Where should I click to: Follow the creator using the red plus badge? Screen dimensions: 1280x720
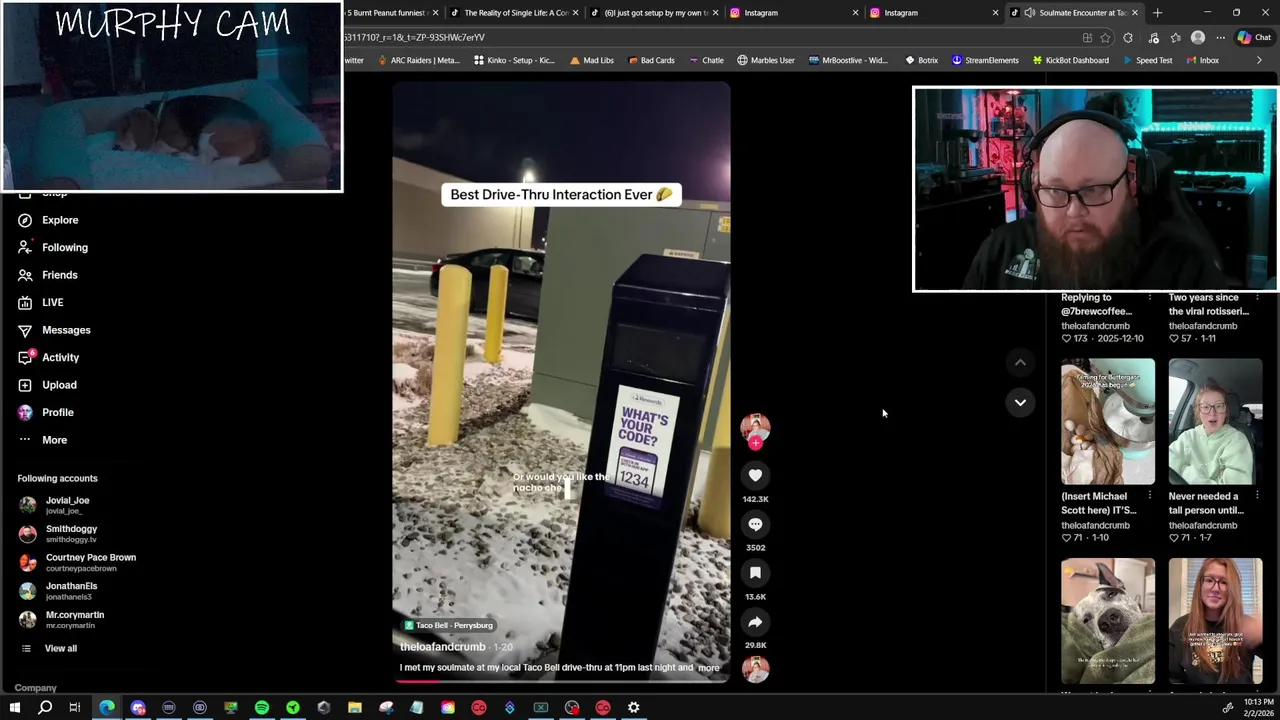tap(755, 443)
